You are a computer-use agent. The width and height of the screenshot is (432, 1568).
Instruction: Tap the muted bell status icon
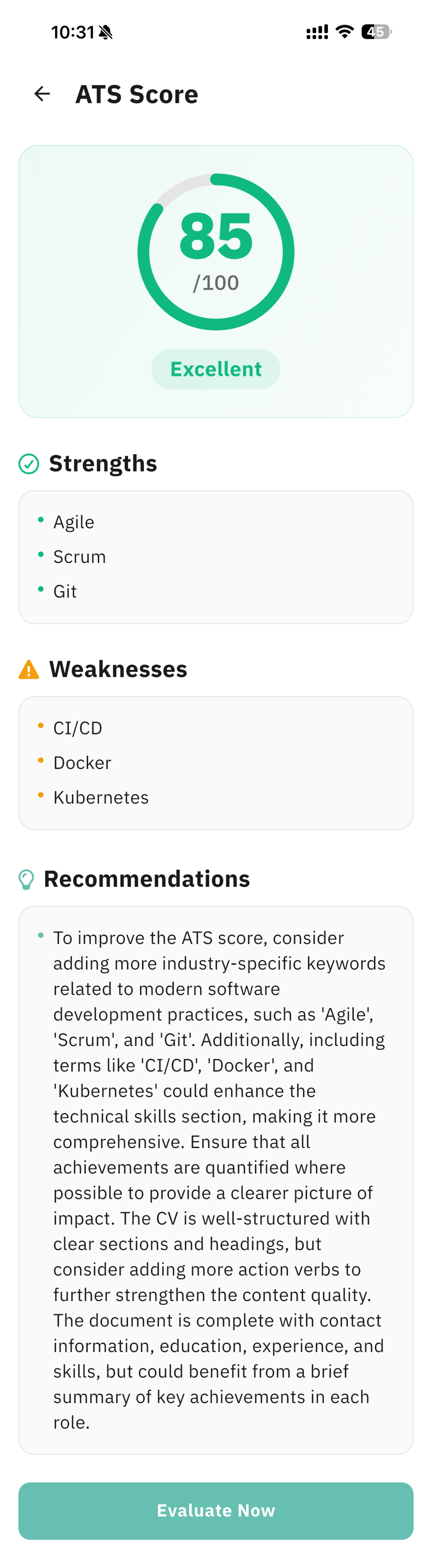click(105, 32)
